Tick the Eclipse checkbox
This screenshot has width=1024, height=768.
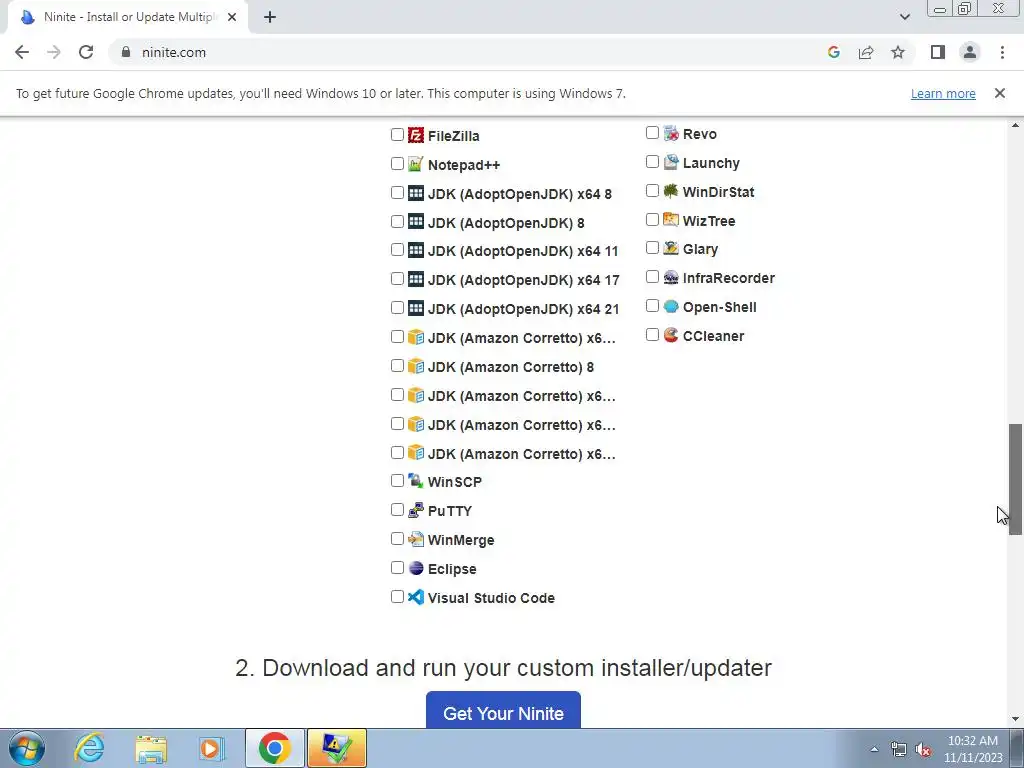pos(397,568)
